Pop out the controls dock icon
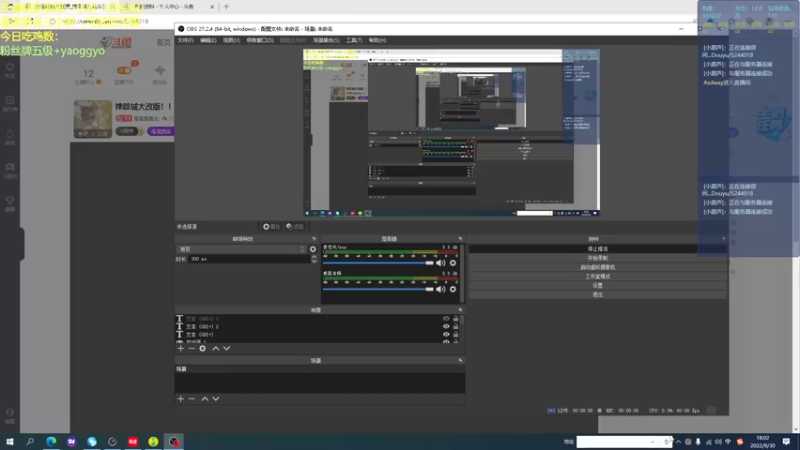800x450 pixels. 723,239
